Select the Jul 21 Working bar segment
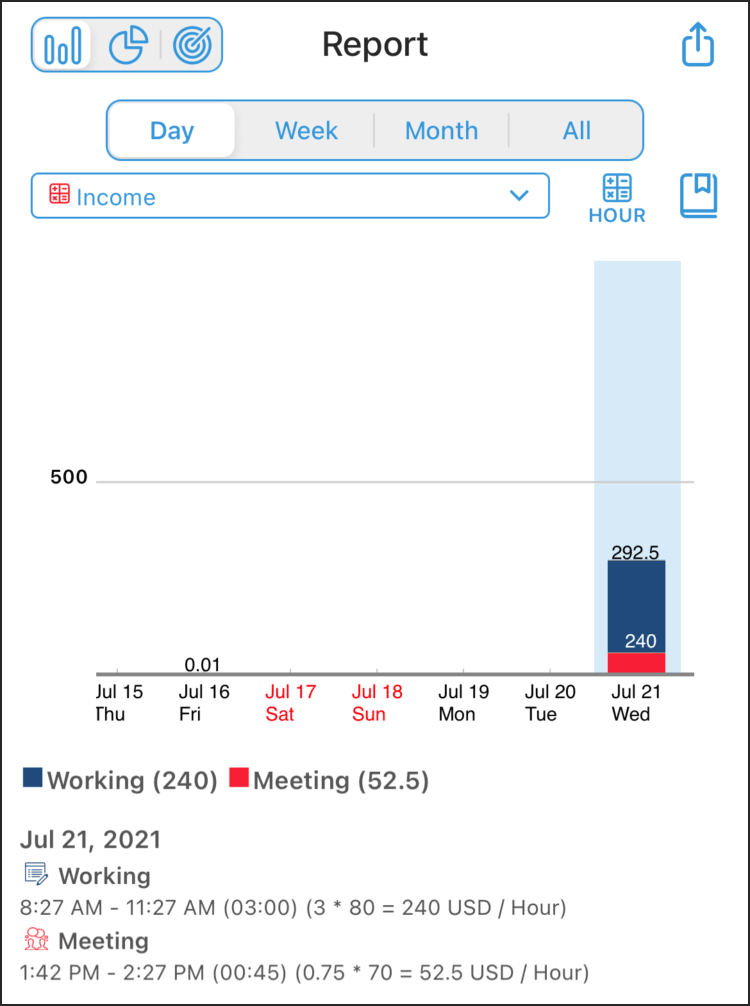 point(636,607)
